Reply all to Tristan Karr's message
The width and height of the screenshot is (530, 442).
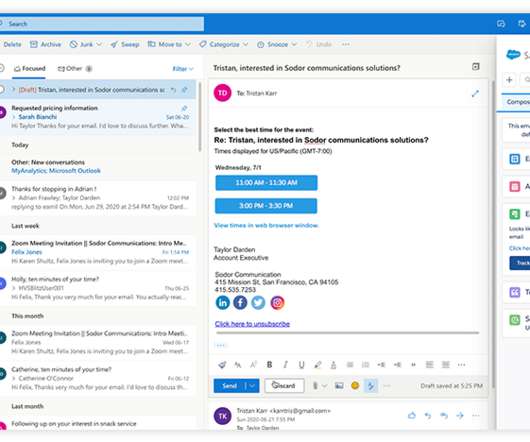point(444,415)
